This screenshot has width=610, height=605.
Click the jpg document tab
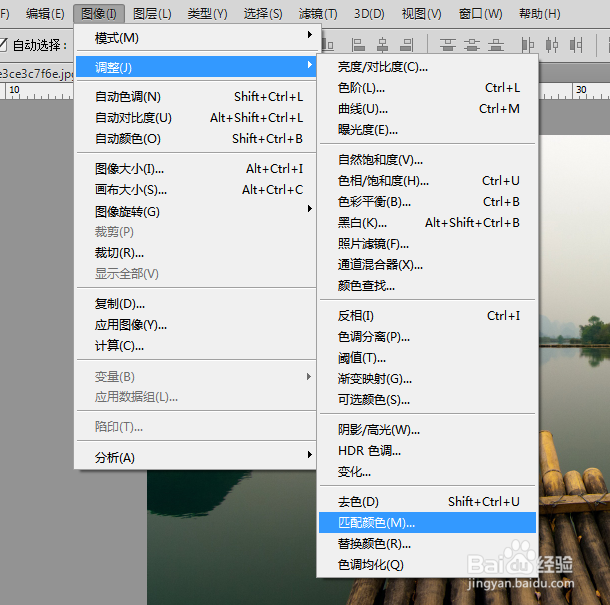(x=37, y=73)
